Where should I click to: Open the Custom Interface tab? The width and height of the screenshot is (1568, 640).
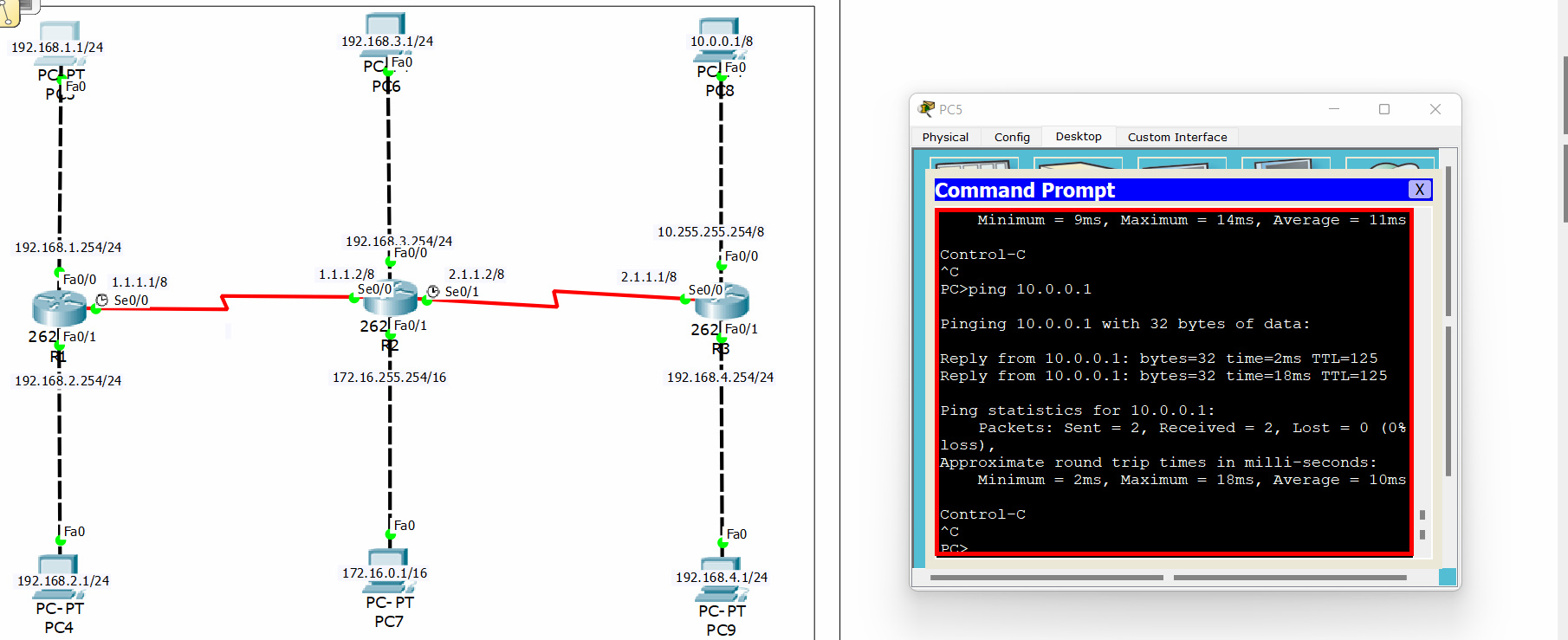pyautogui.click(x=1177, y=137)
